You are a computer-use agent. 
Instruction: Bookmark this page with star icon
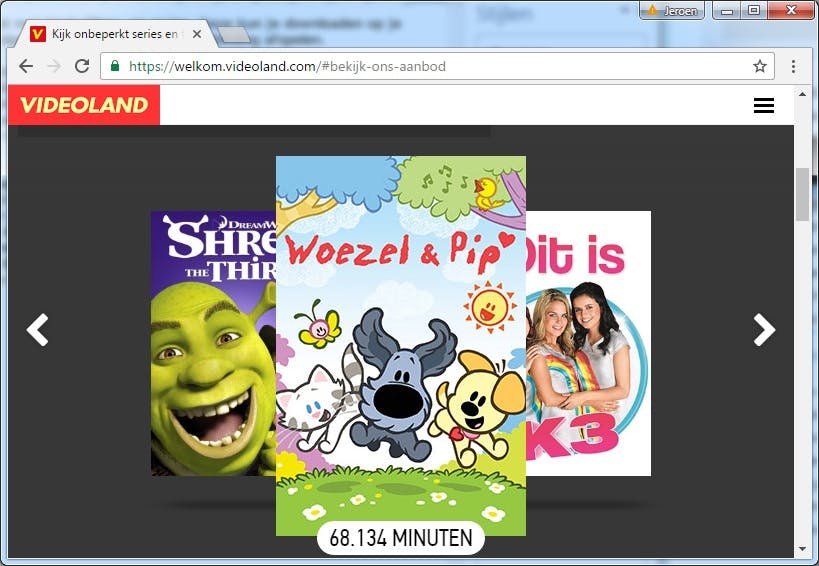click(759, 66)
